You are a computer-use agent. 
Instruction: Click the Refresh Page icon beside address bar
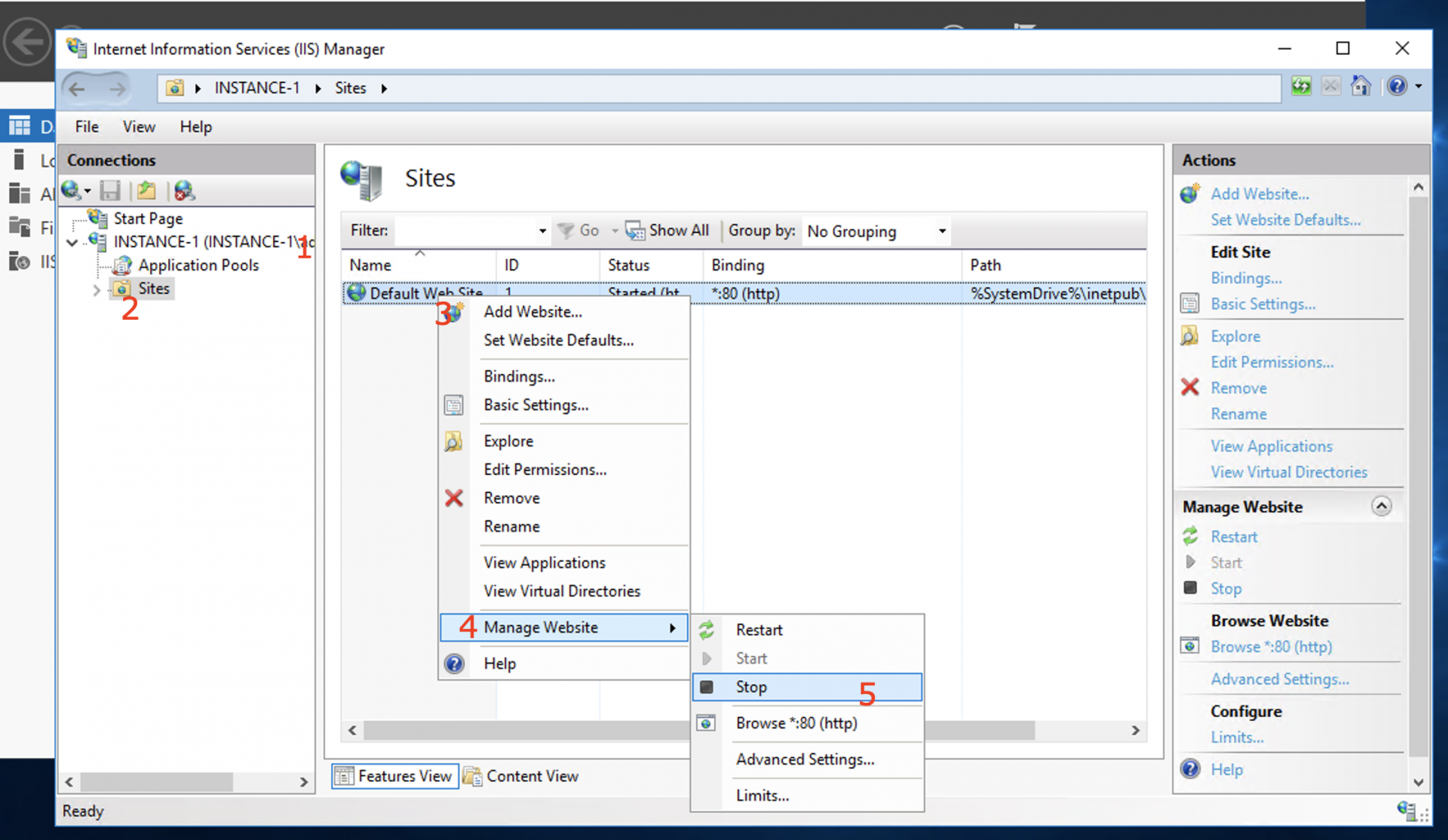(1301, 87)
